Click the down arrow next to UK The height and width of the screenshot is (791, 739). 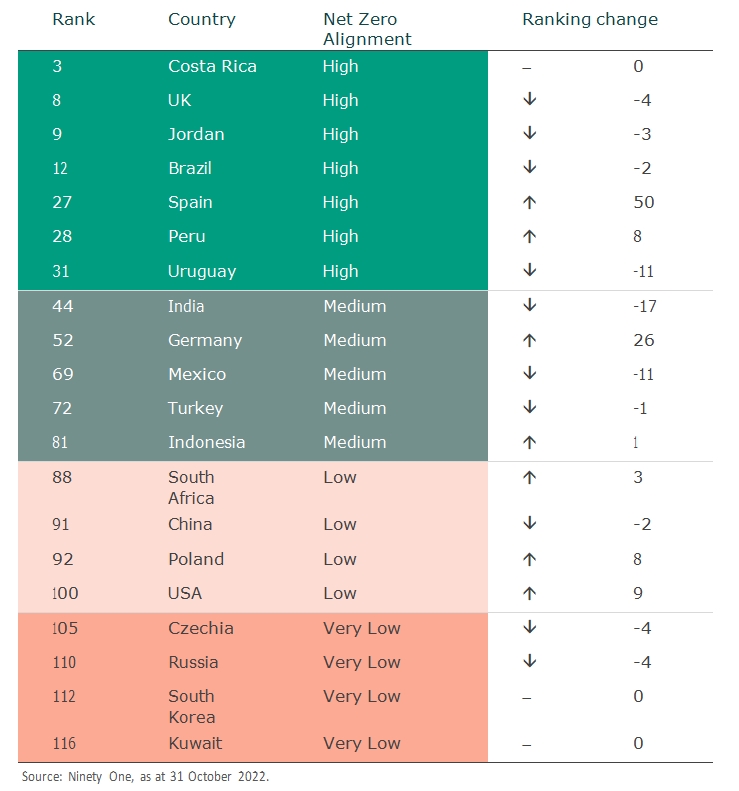(x=529, y=99)
